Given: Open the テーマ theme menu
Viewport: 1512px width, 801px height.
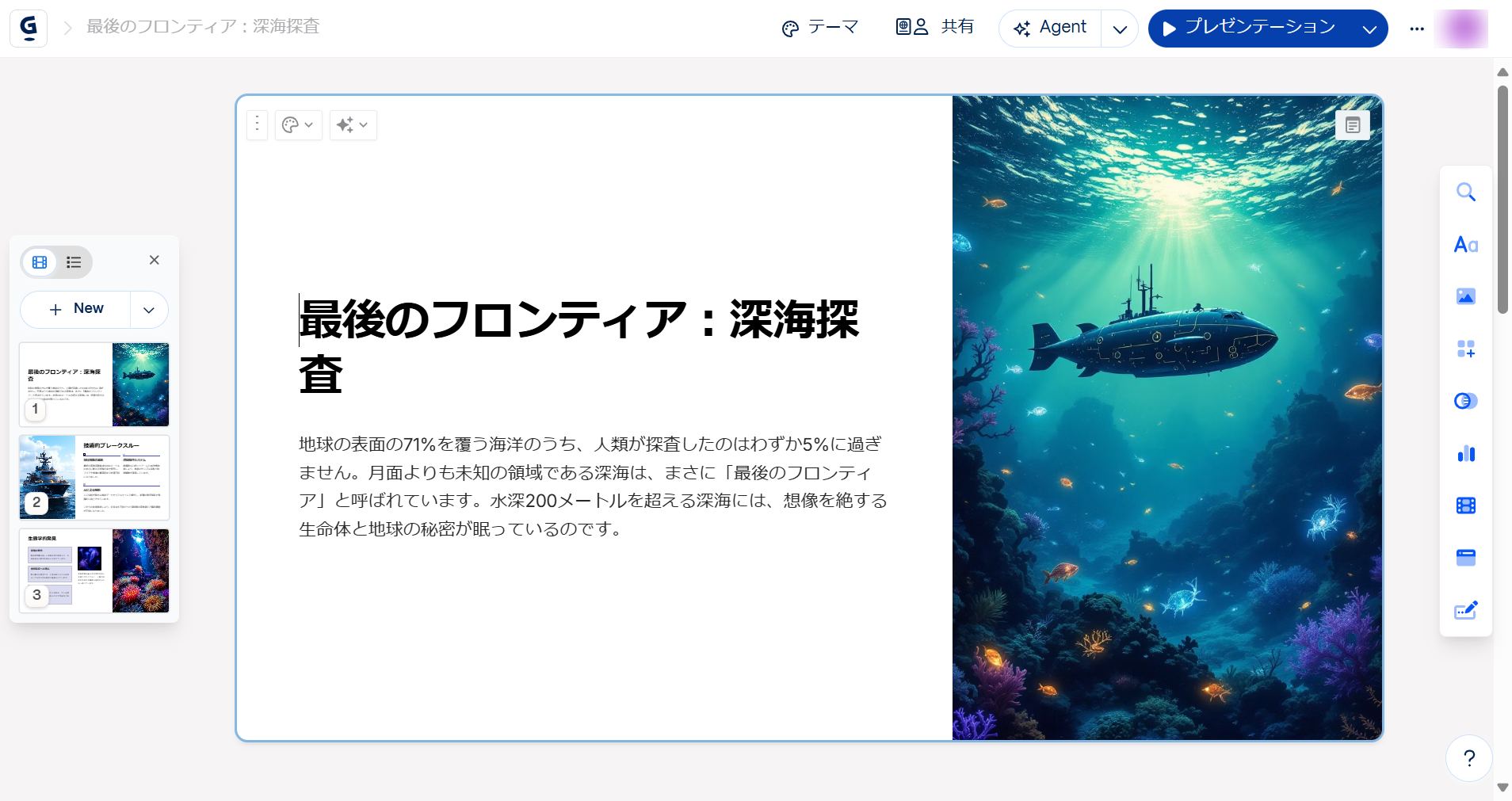Looking at the screenshot, I should 819,28.
